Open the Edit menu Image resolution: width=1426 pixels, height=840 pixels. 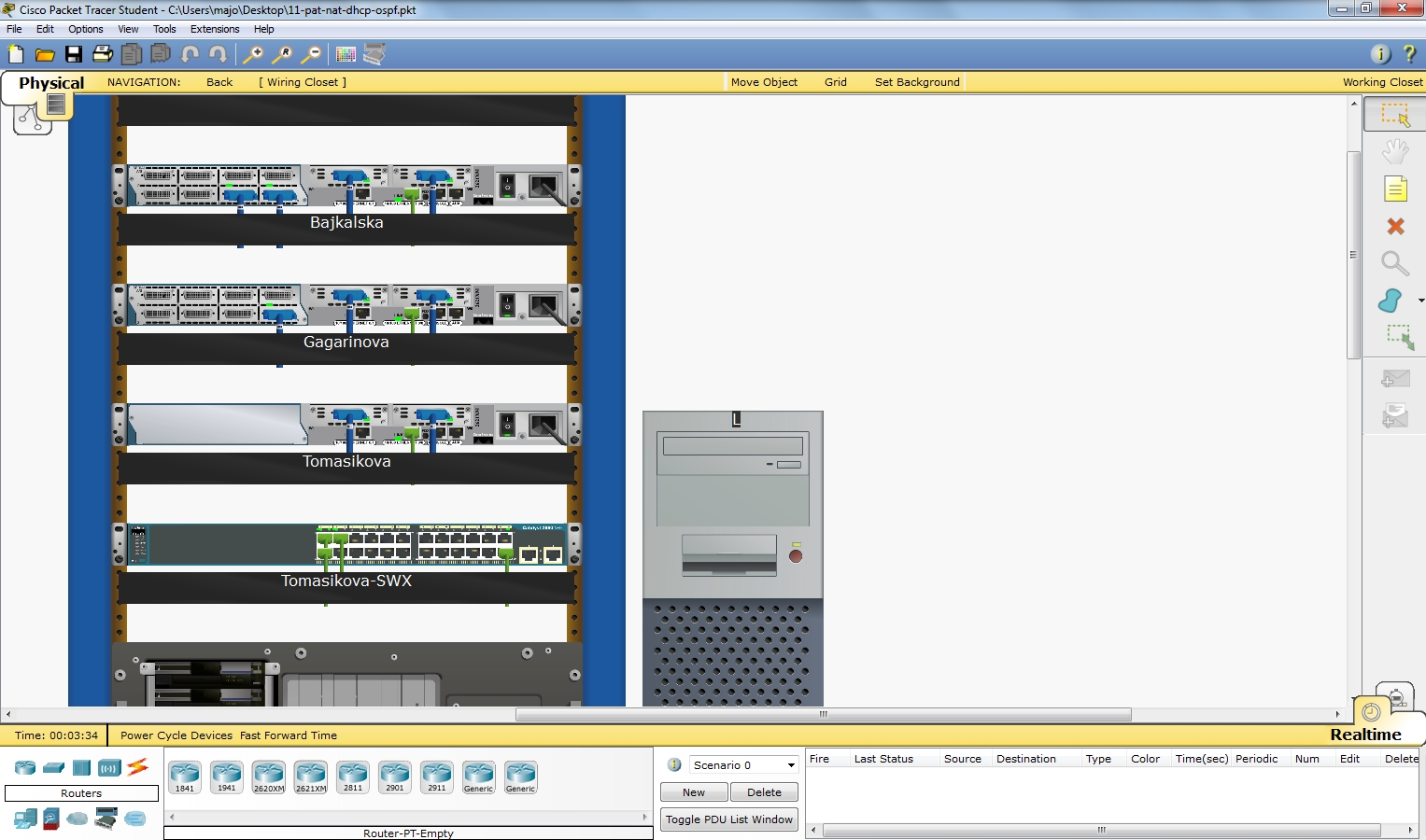[45, 29]
